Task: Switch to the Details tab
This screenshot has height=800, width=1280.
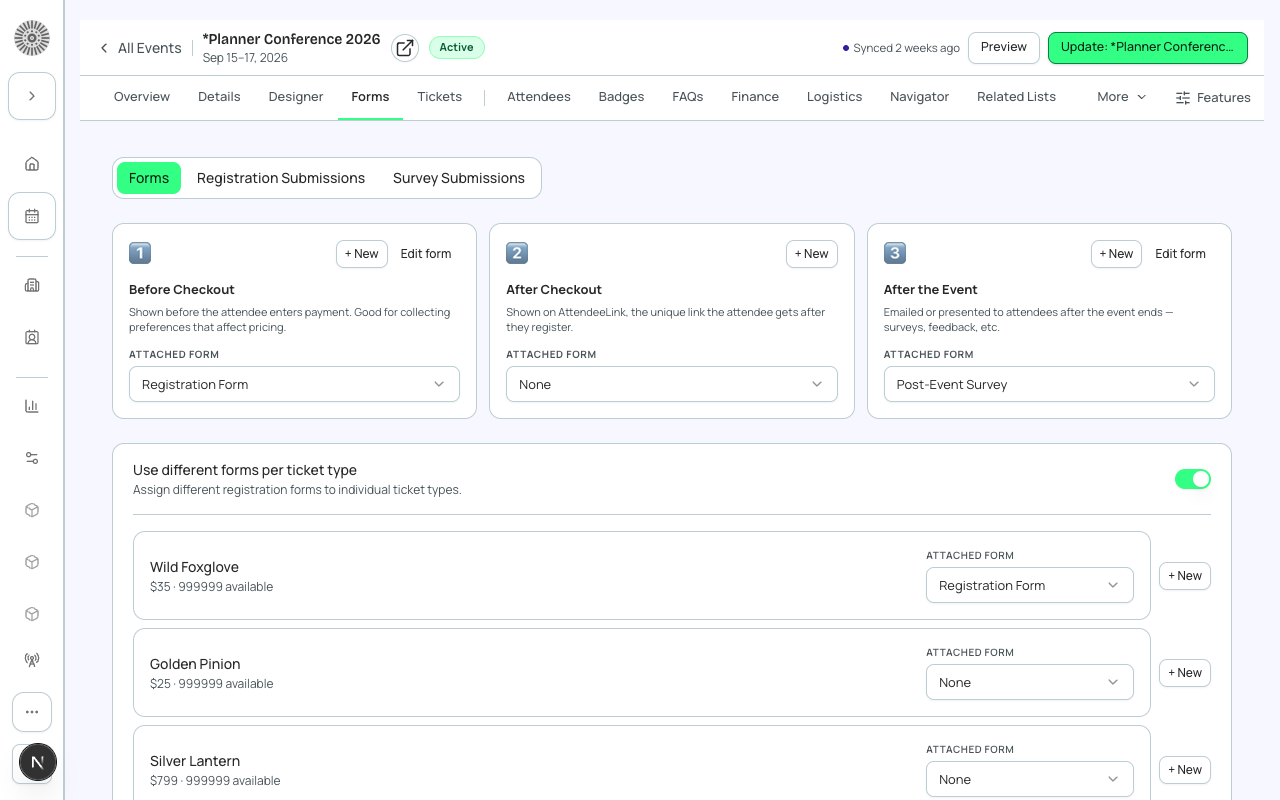Action: (x=219, y=97)
